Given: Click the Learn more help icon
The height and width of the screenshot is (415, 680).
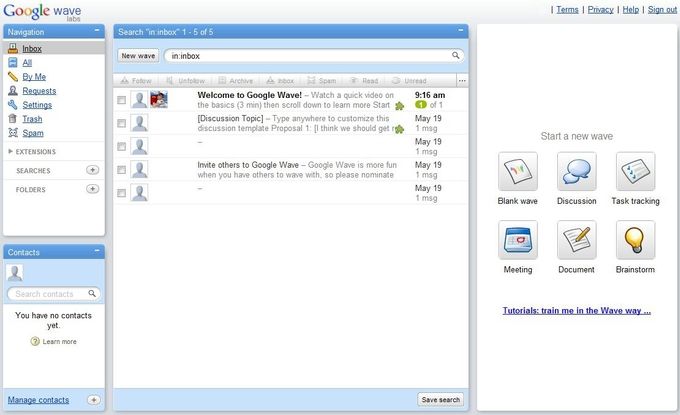Looking at the screenshot, I should tap(35, 341).
